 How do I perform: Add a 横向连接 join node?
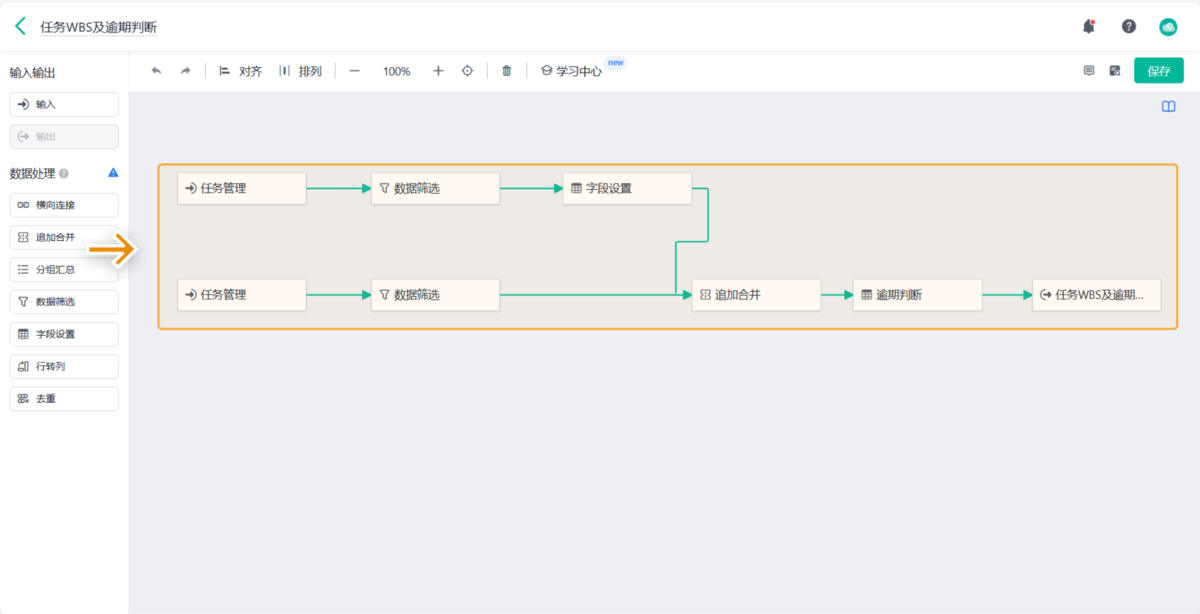click(64, 205)
